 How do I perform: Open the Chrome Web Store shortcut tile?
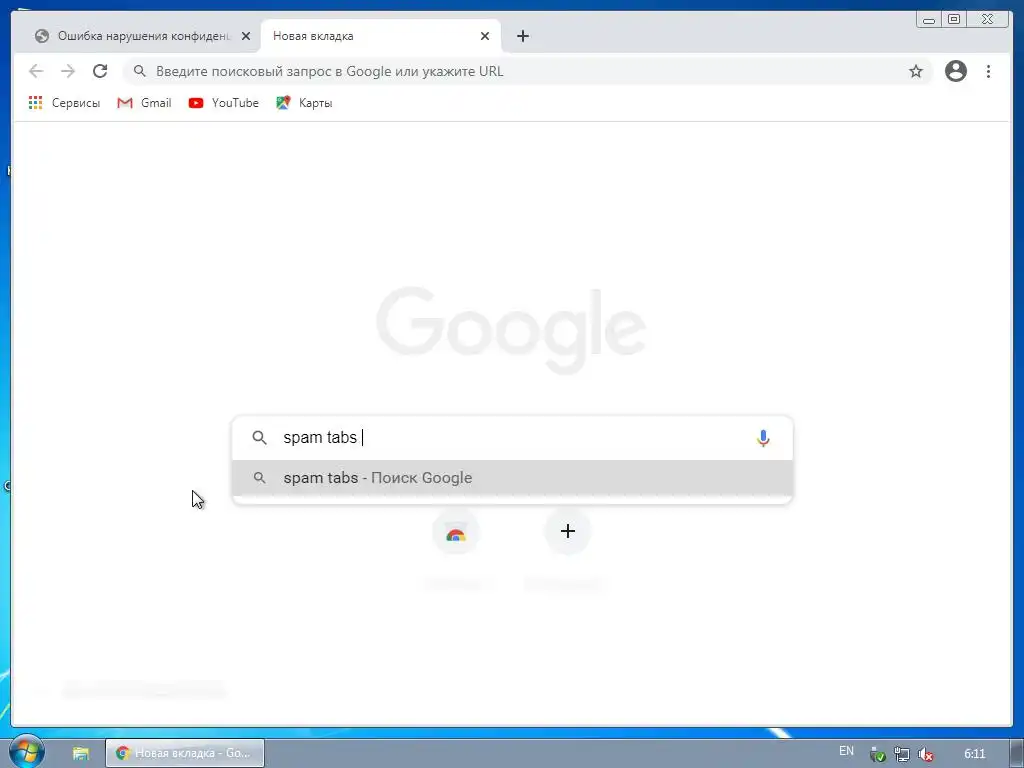pyautogui.click(x=455, y=532)
